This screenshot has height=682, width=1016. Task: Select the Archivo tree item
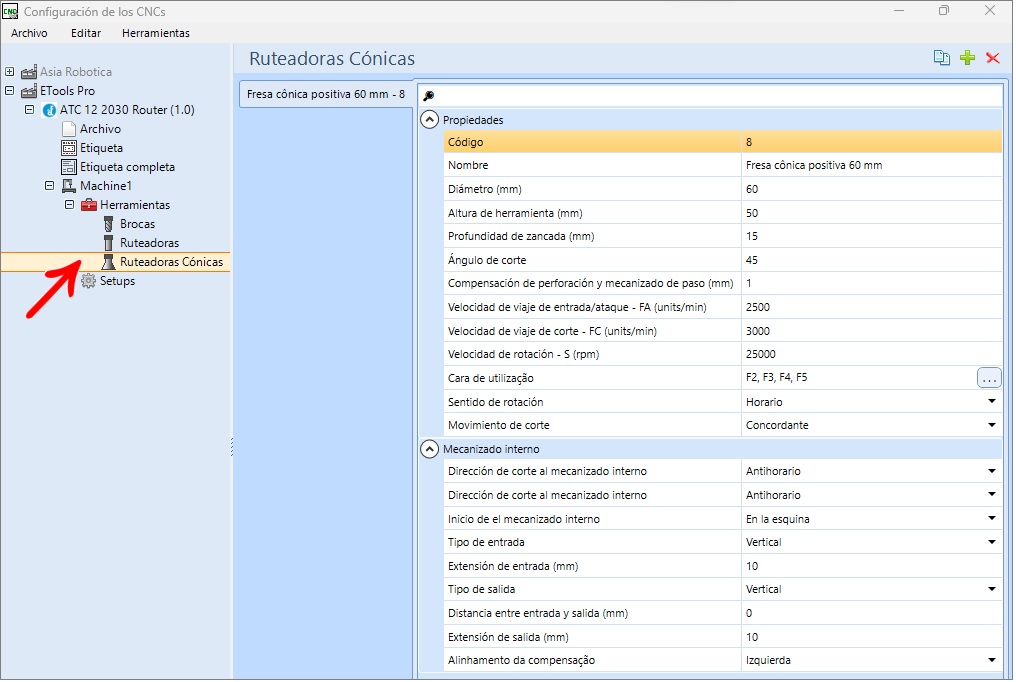pos(100,129)
